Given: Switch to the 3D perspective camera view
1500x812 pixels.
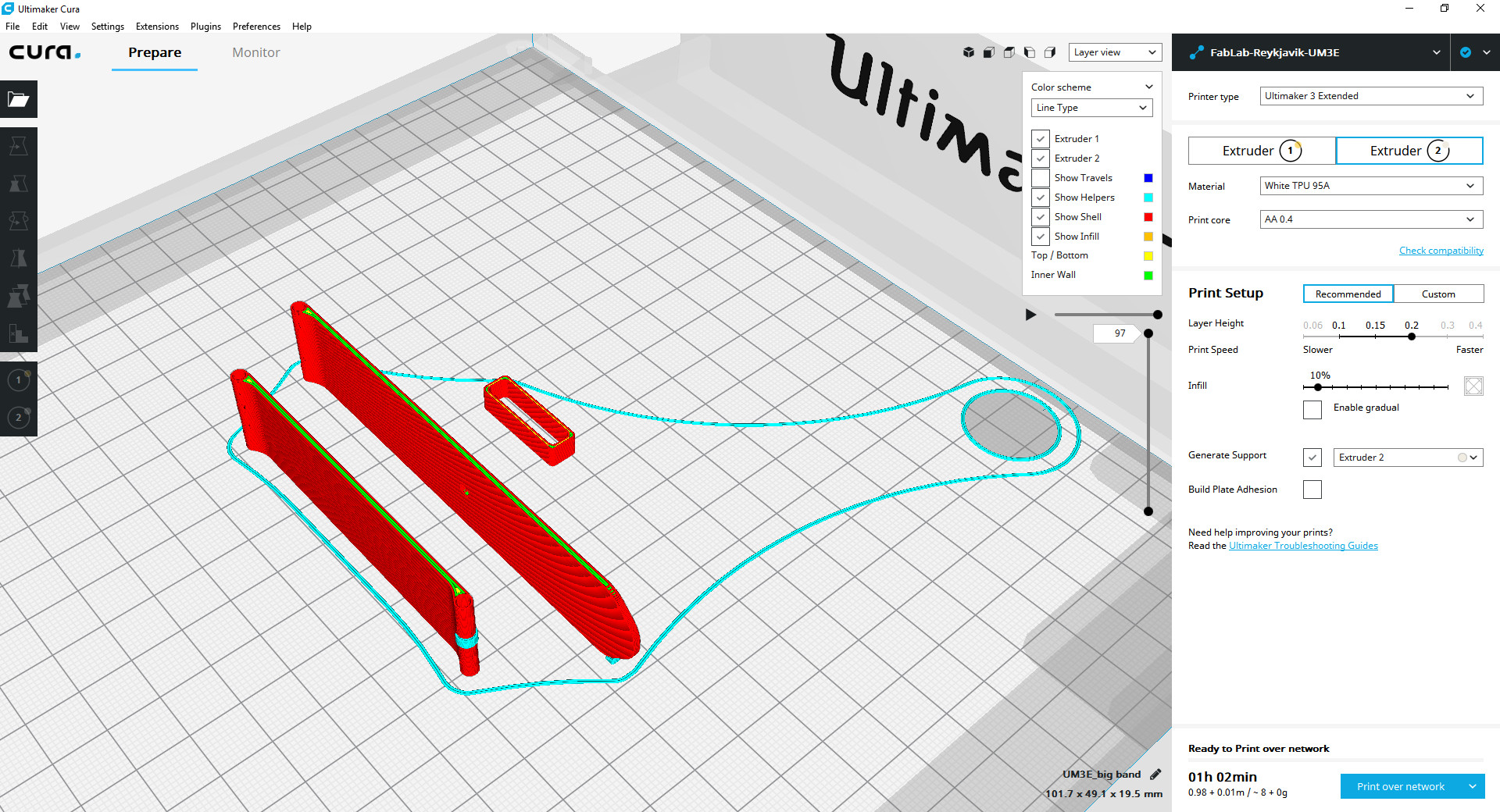Looking at the screenshot, I should tap(969, 52).
